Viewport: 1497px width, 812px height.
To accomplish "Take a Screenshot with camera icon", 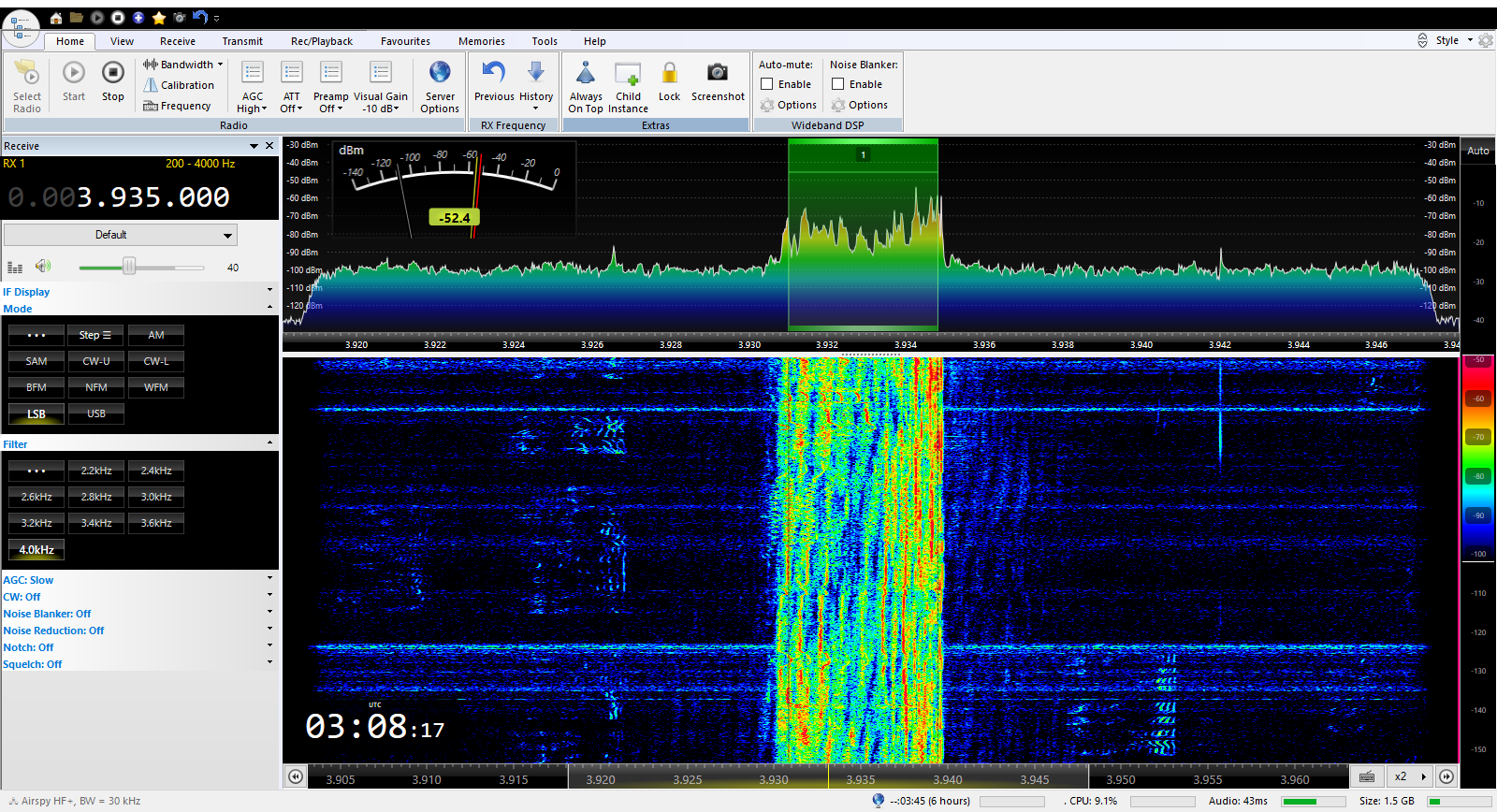I will coord(718,73).
